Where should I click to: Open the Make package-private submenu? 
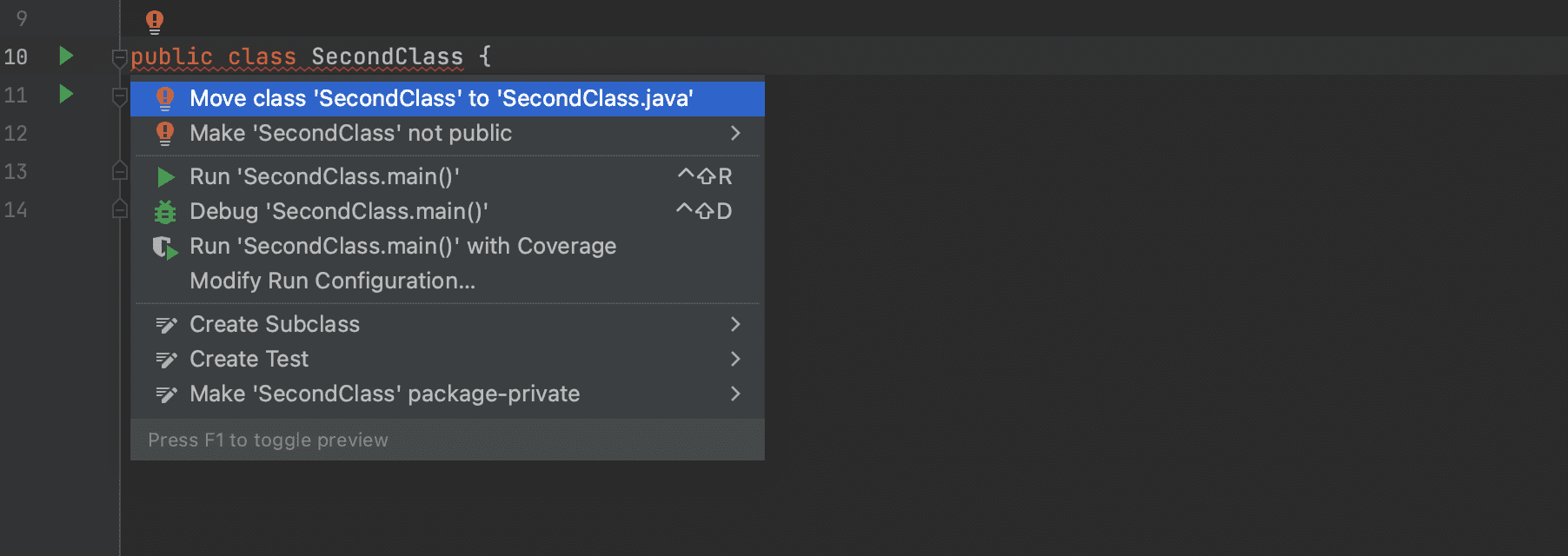735,394
